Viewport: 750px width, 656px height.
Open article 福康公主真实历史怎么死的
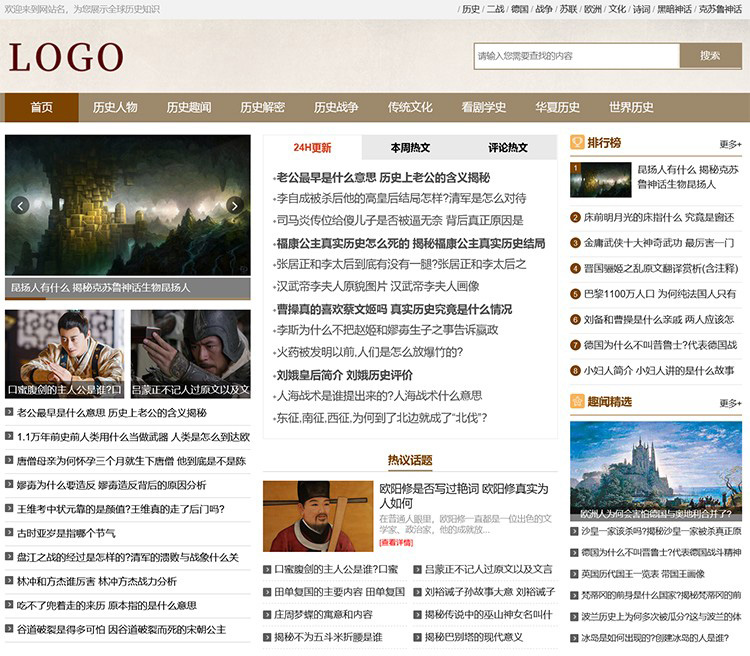pos(411,243)
